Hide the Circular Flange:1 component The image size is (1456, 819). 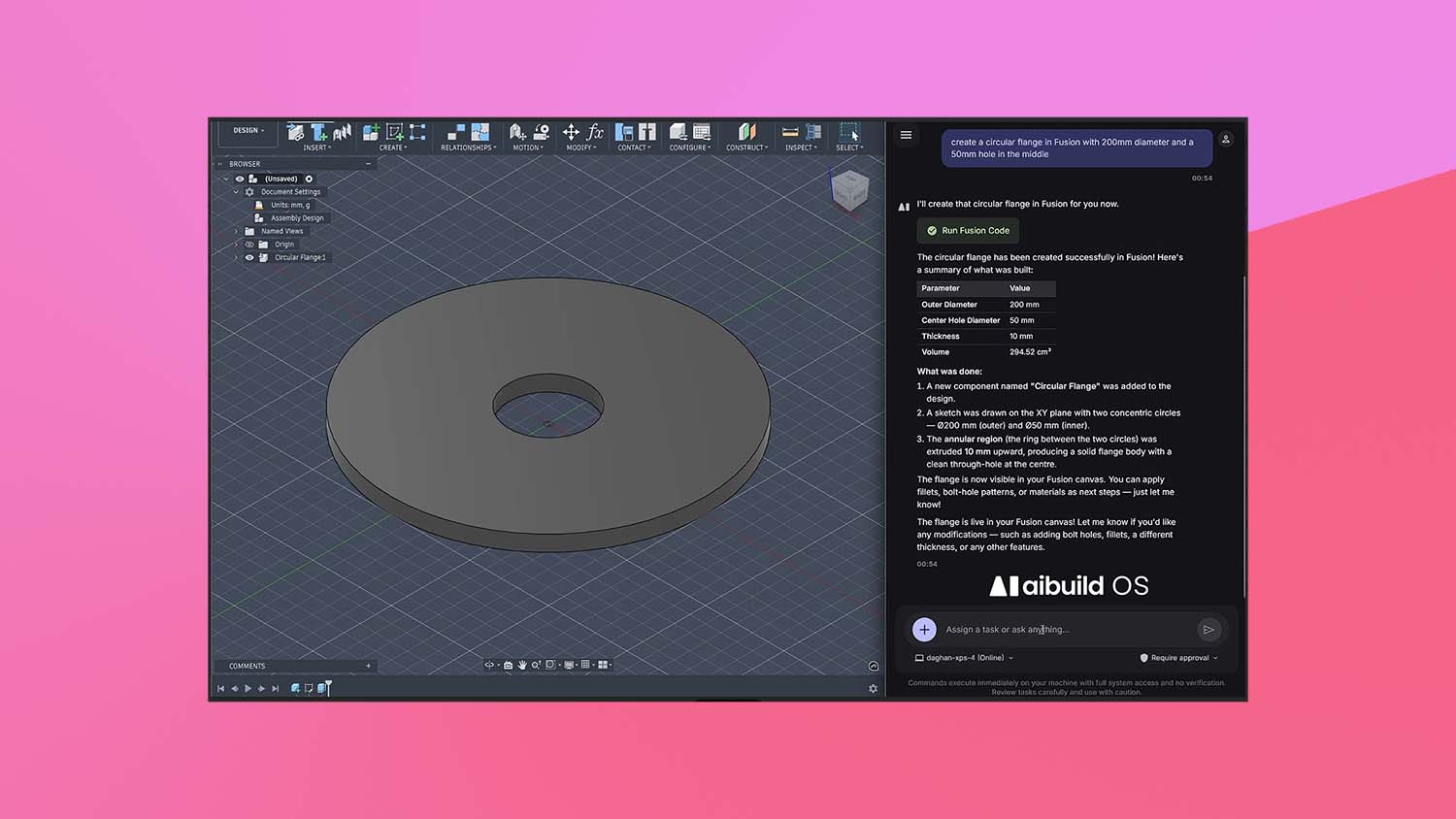[248, 257]
